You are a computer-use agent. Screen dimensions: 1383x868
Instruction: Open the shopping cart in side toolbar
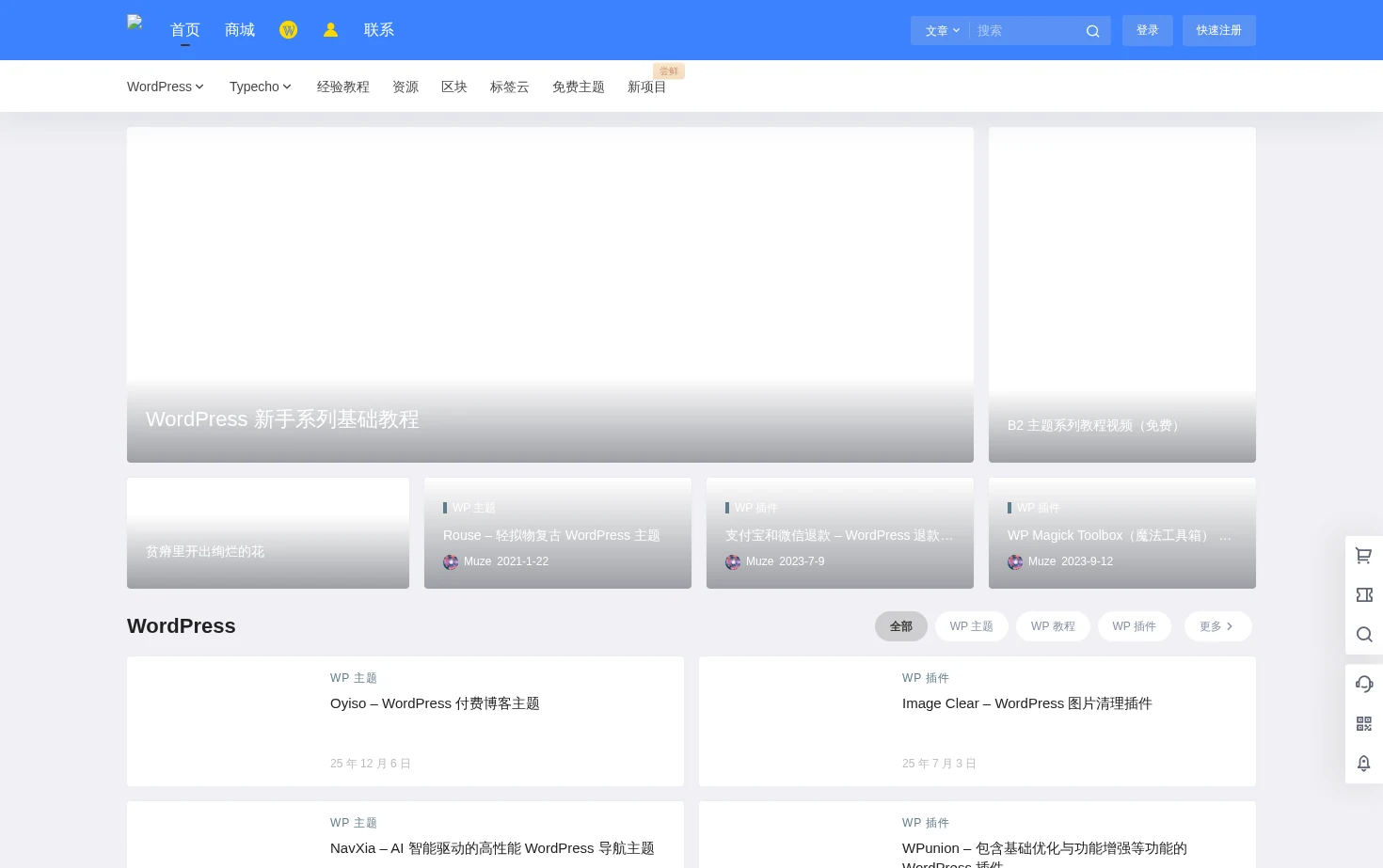point(1364,556)
